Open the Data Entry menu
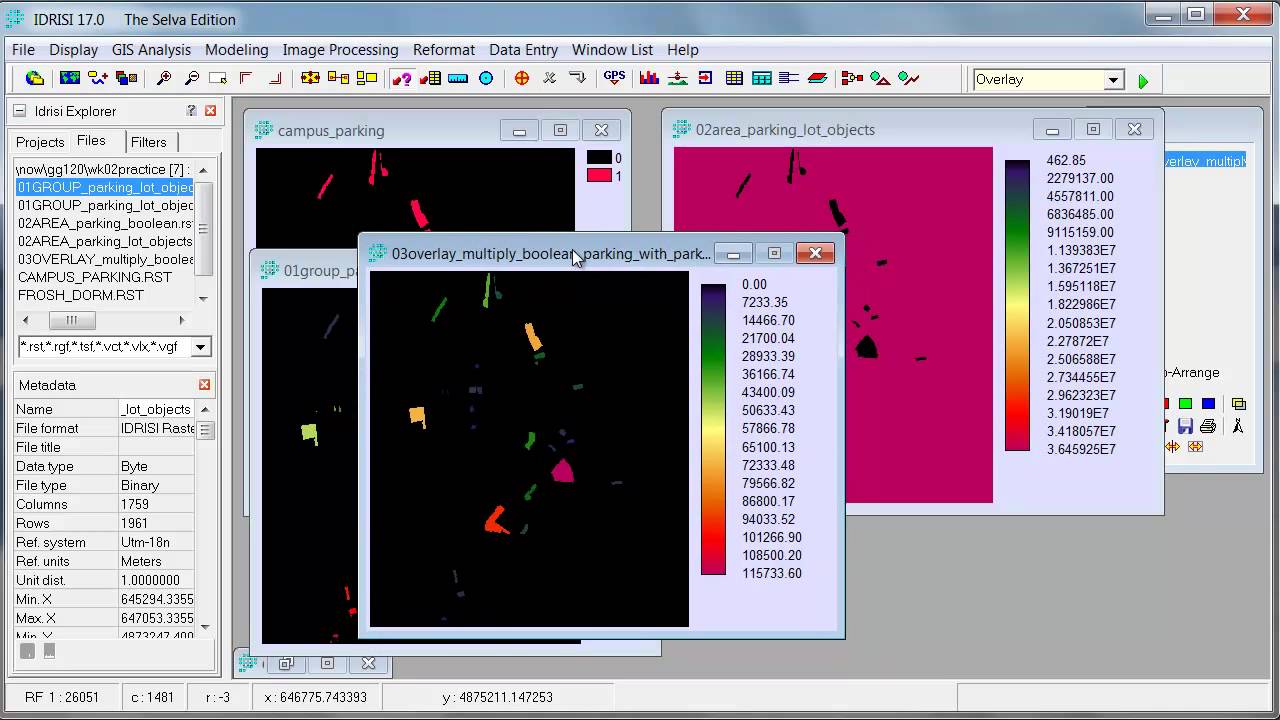Screen dimensions: 1280x720 [x=524, y=49]
